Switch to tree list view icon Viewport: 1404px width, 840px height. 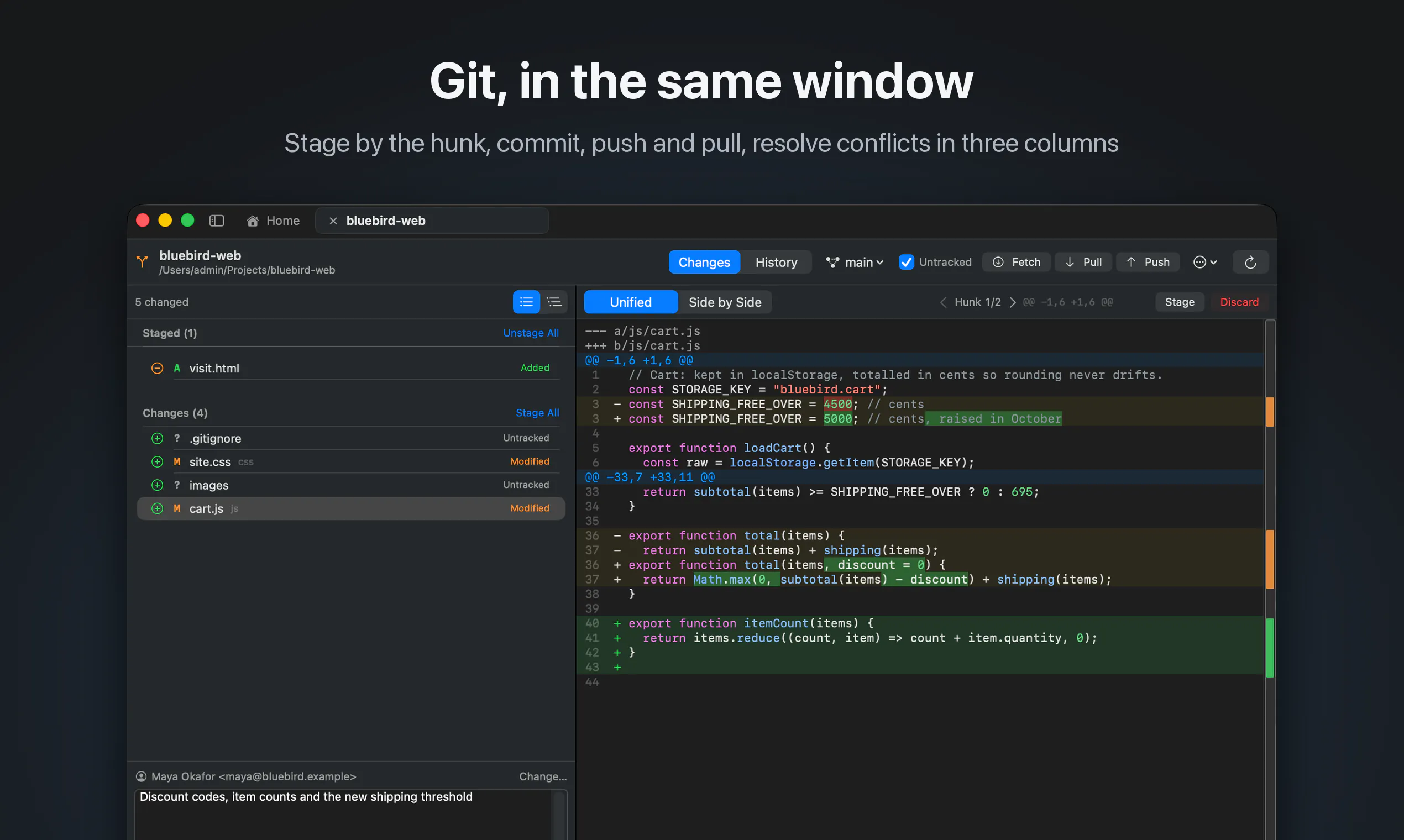[554, 302]
